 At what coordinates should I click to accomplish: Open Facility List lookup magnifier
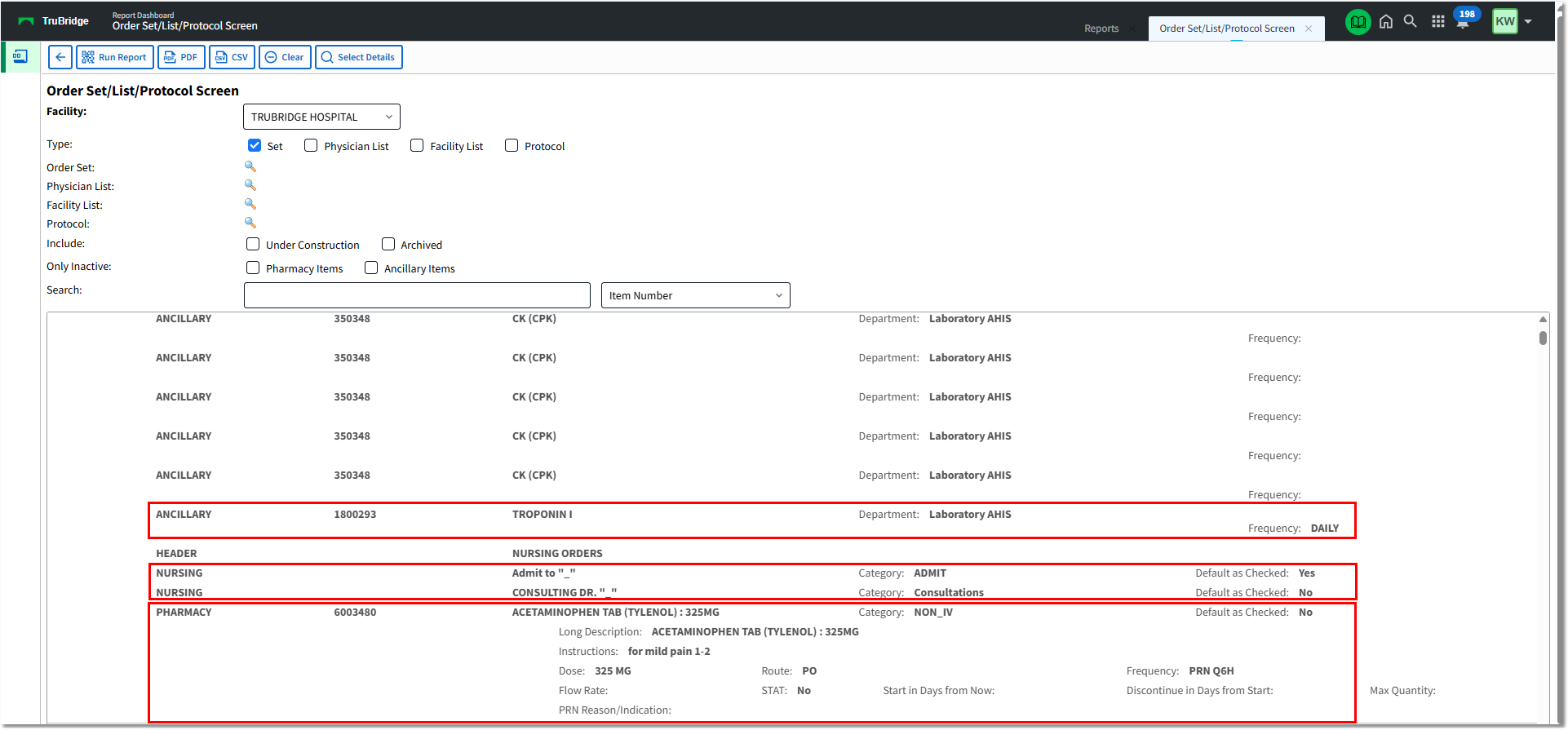(250, 204)
